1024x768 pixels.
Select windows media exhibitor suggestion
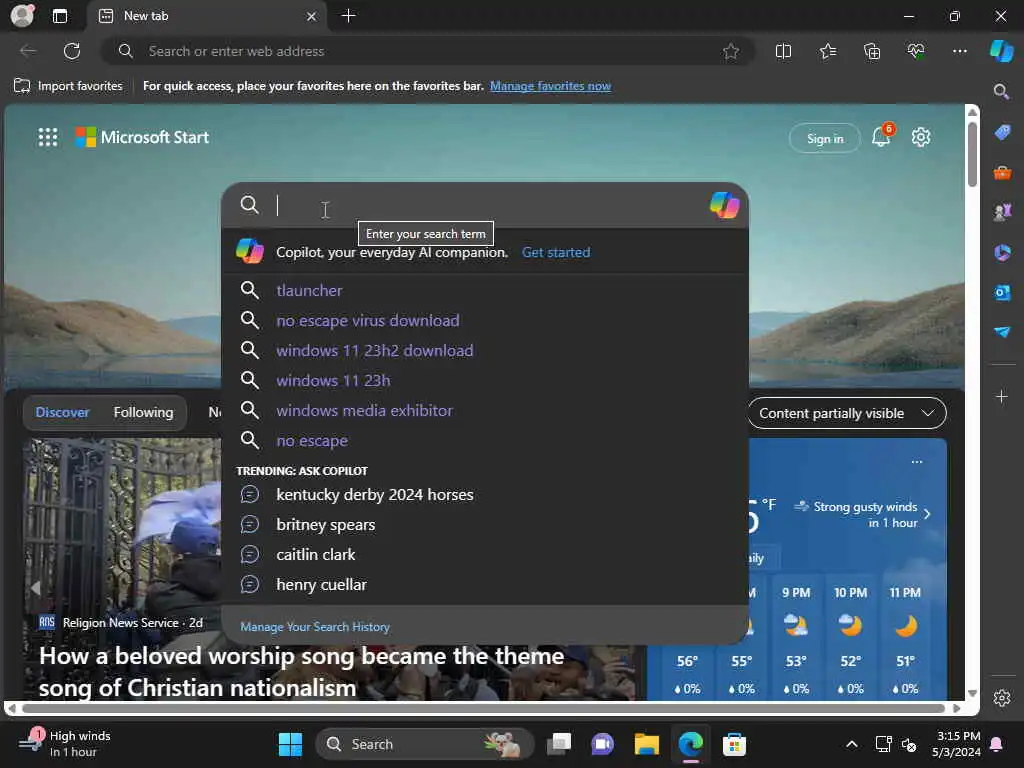click(x=485, y=410)
